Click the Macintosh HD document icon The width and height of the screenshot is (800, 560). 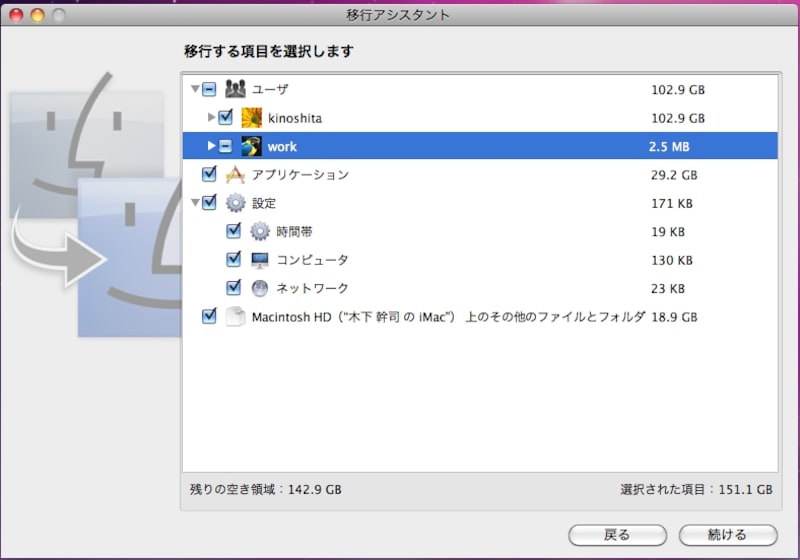pos(235,317)
